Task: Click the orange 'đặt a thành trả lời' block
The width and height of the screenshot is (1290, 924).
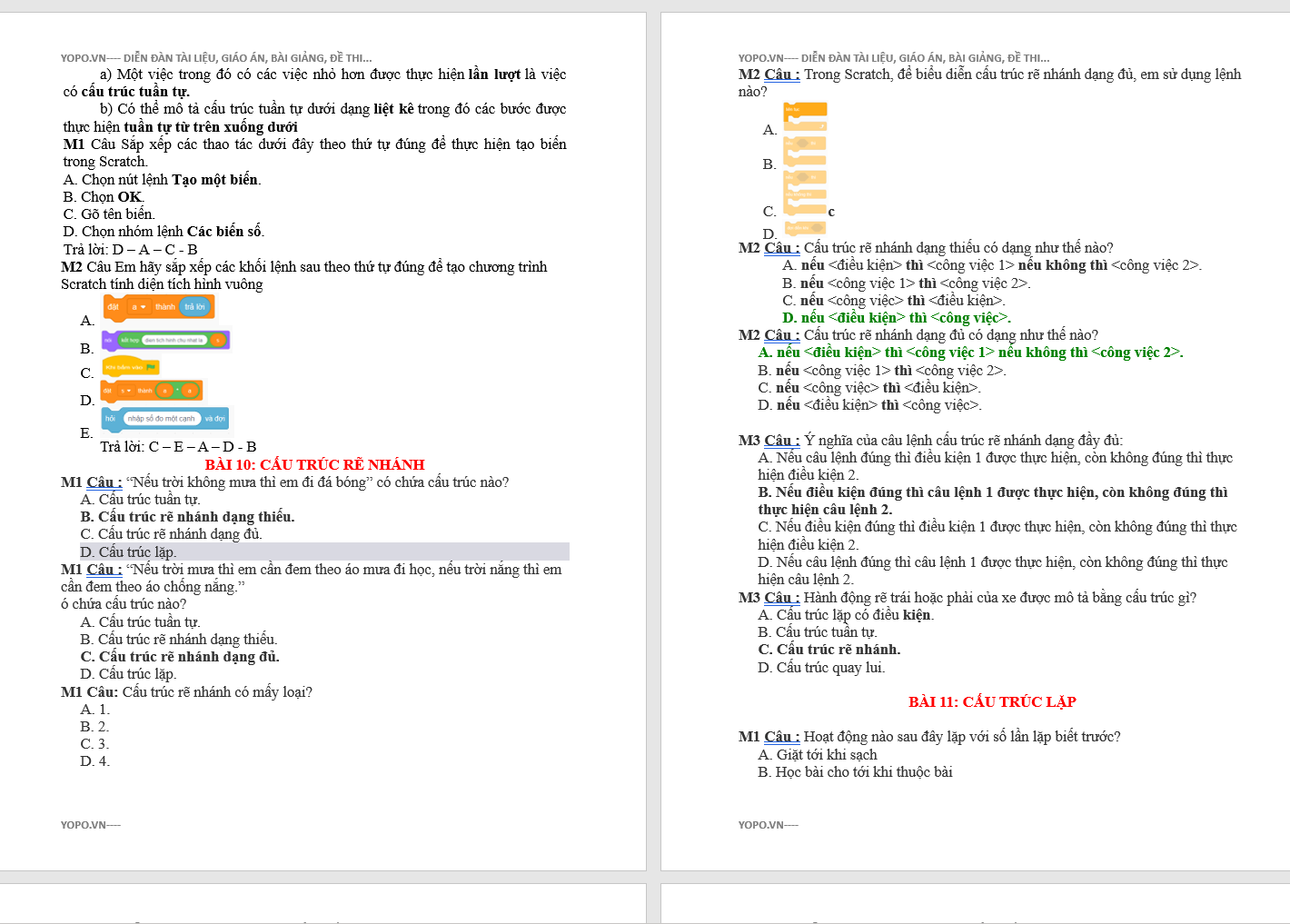Action: point(158,307)
